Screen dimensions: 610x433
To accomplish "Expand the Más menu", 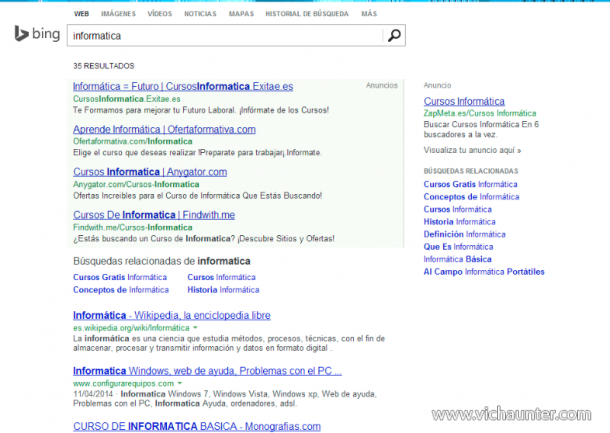I will [369, 14].
